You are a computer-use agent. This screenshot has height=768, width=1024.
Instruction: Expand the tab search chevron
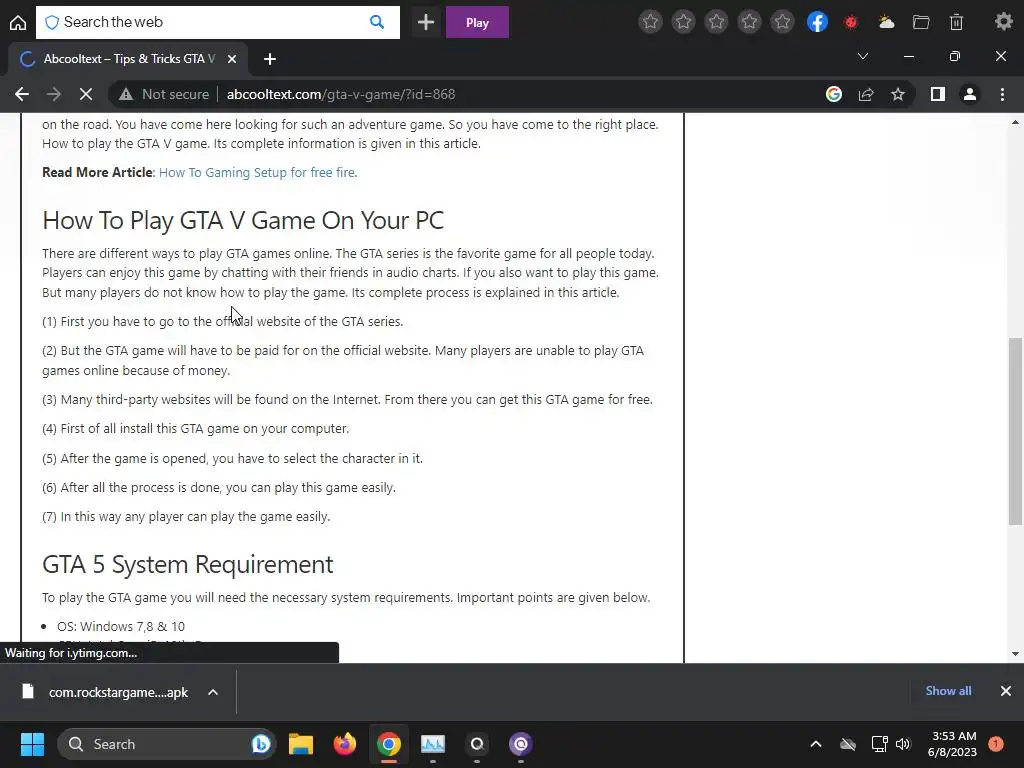tap(863, 56)
